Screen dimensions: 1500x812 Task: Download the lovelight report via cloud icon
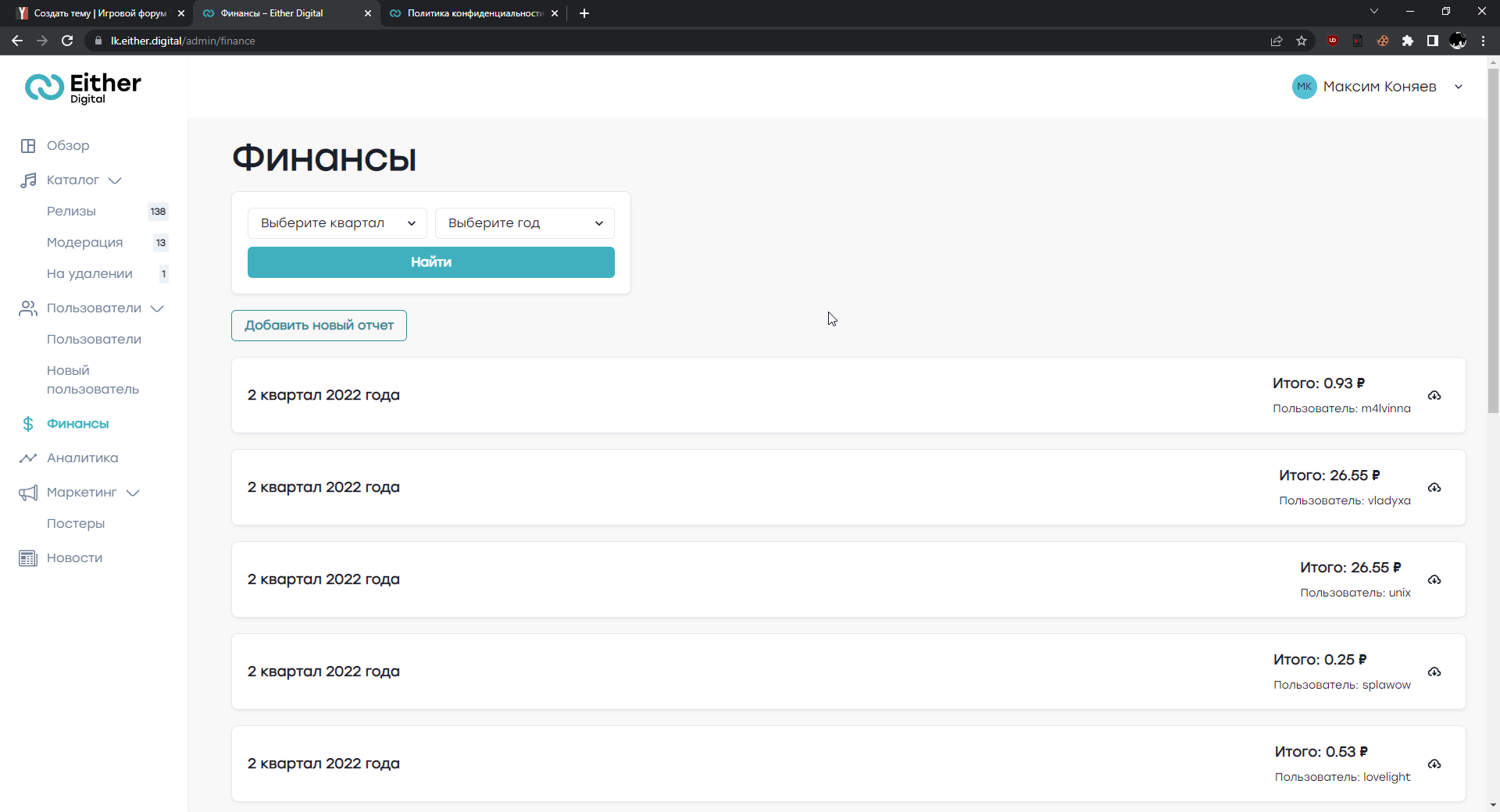coord(1434,764)
